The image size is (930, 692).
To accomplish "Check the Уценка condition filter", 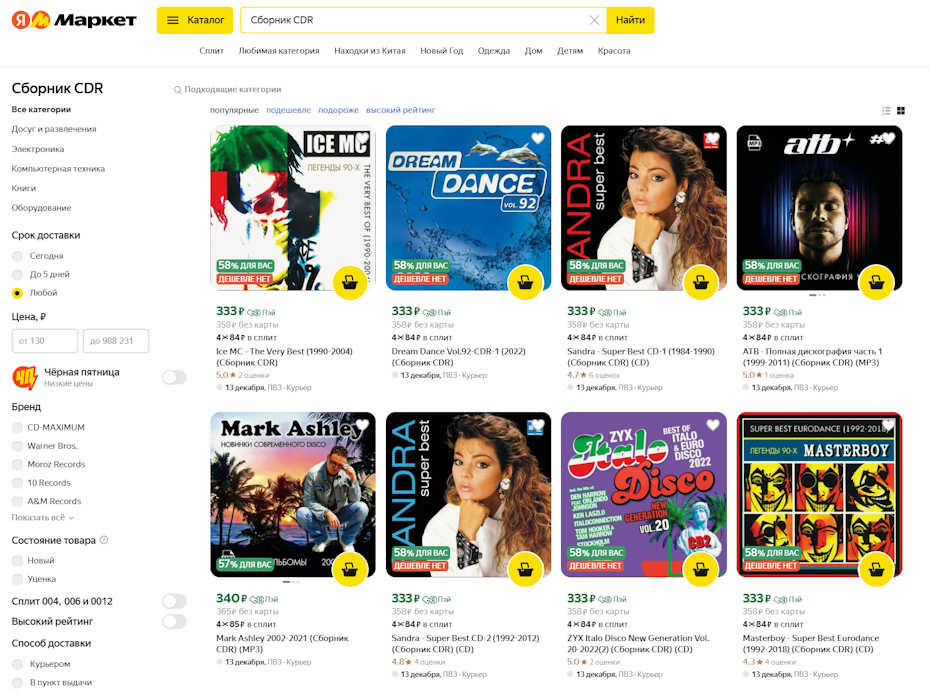I will pos(17,579).
